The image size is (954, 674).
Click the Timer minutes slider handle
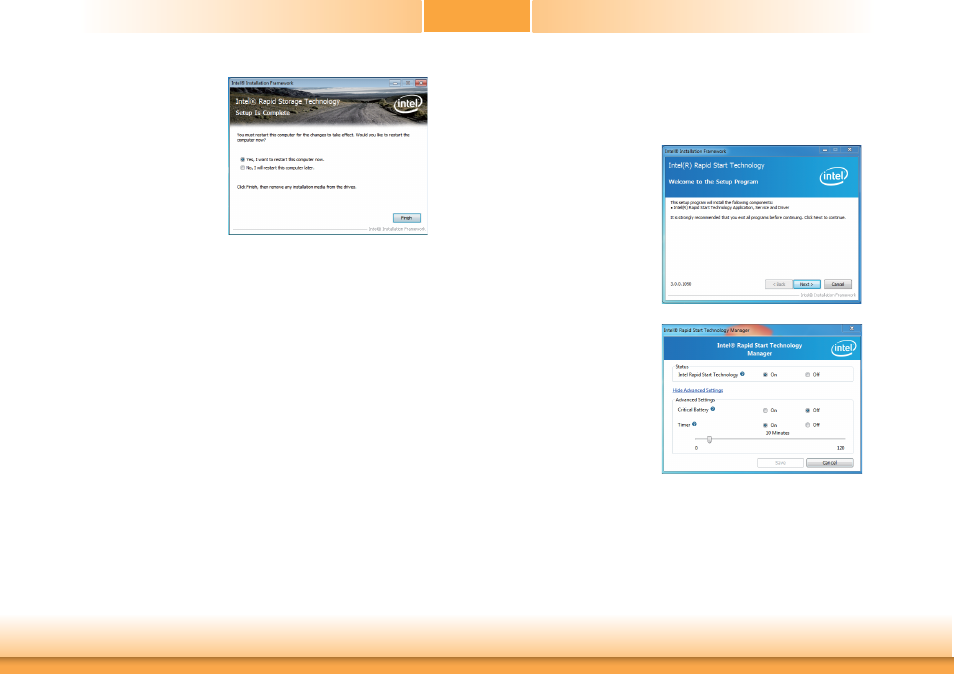[x=709, y=439]
